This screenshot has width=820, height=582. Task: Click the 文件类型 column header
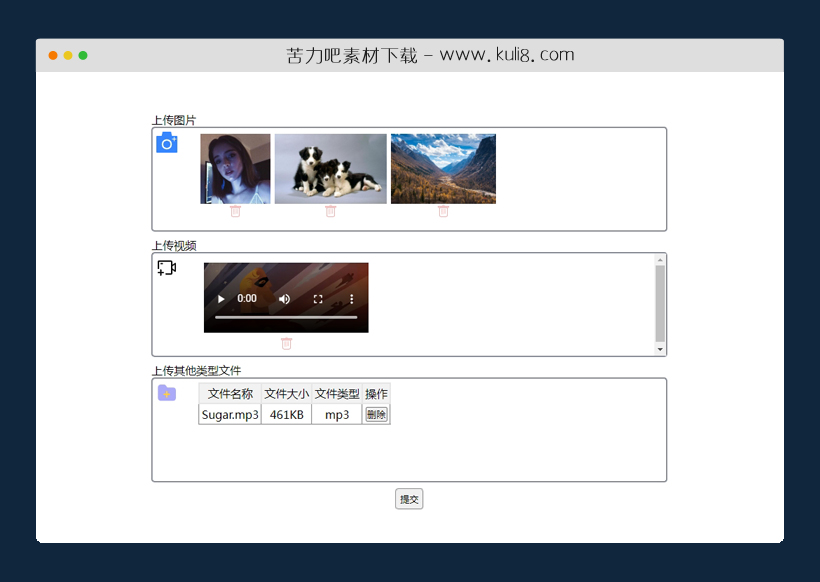[336, 393]
